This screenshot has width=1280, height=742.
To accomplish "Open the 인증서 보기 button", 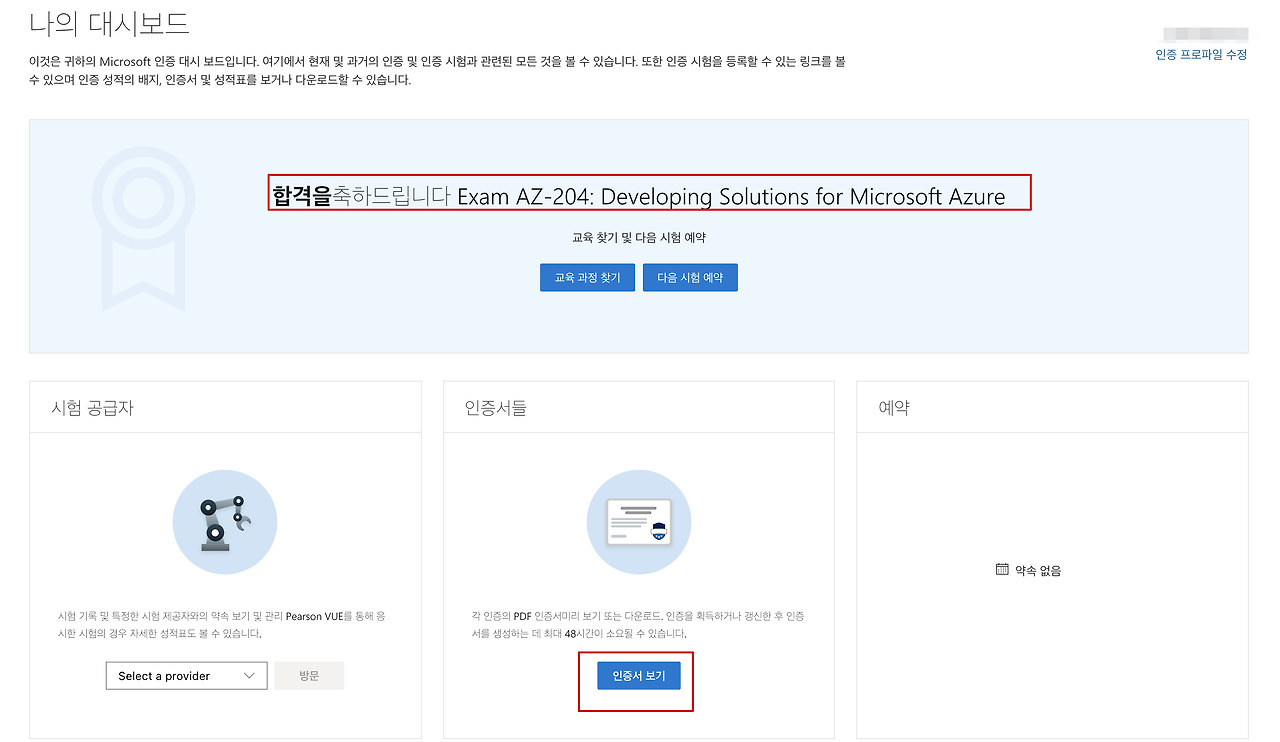I will coord(638,676).
